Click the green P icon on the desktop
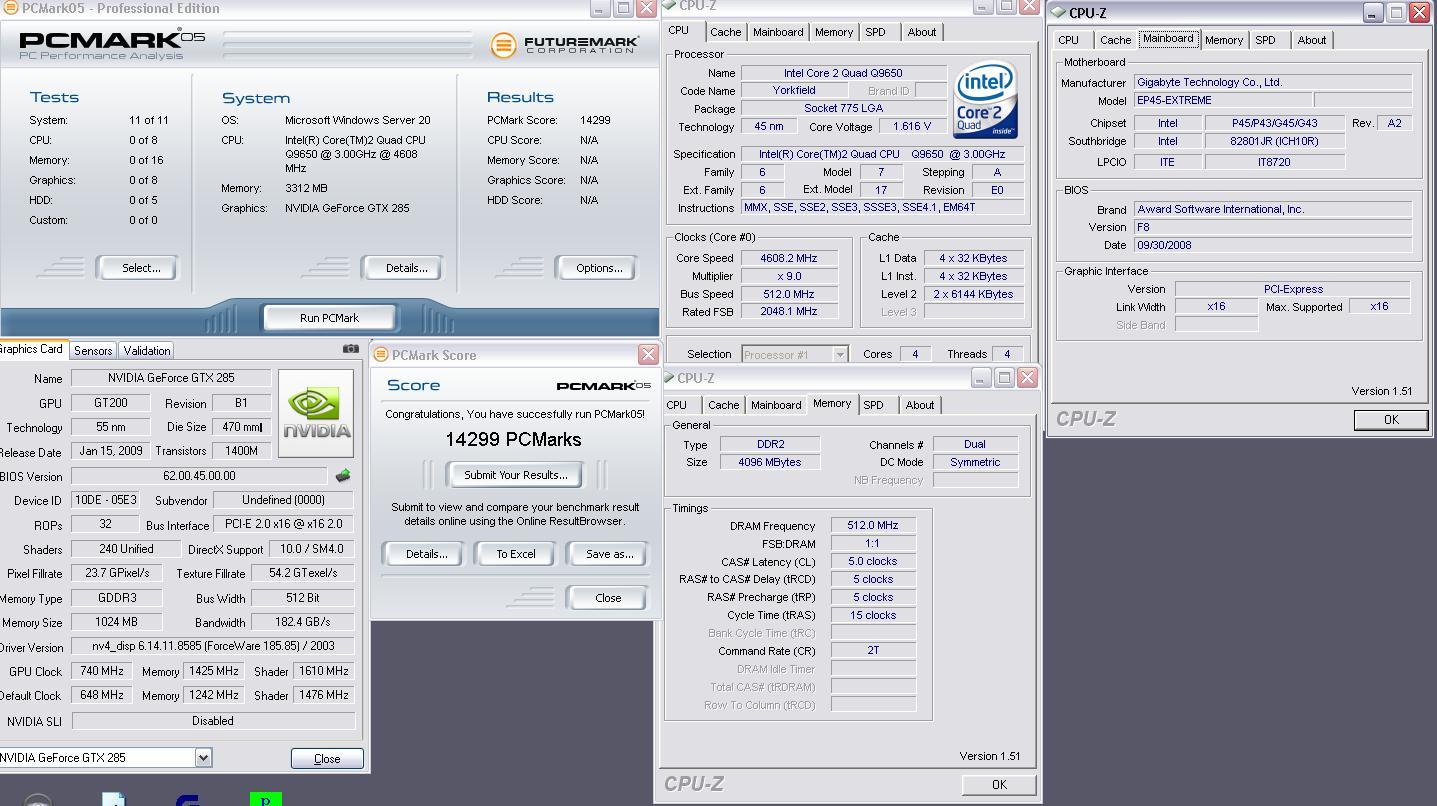This screenshot has width=1437, height=806. click(x=265, y=799)
